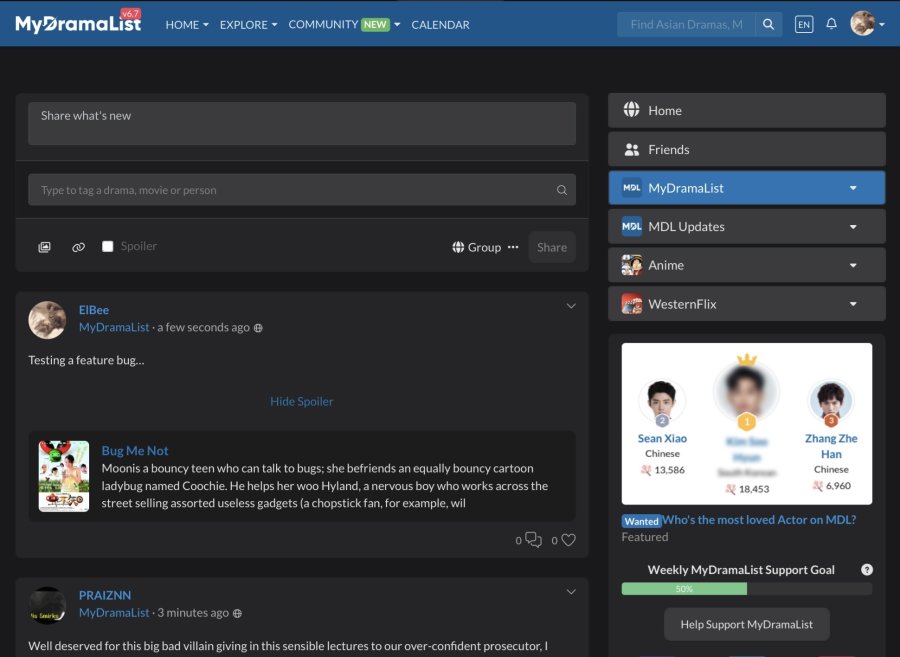Expand MDL Updates dropdown arrow

pyautogui.click(x=853, y=227)
